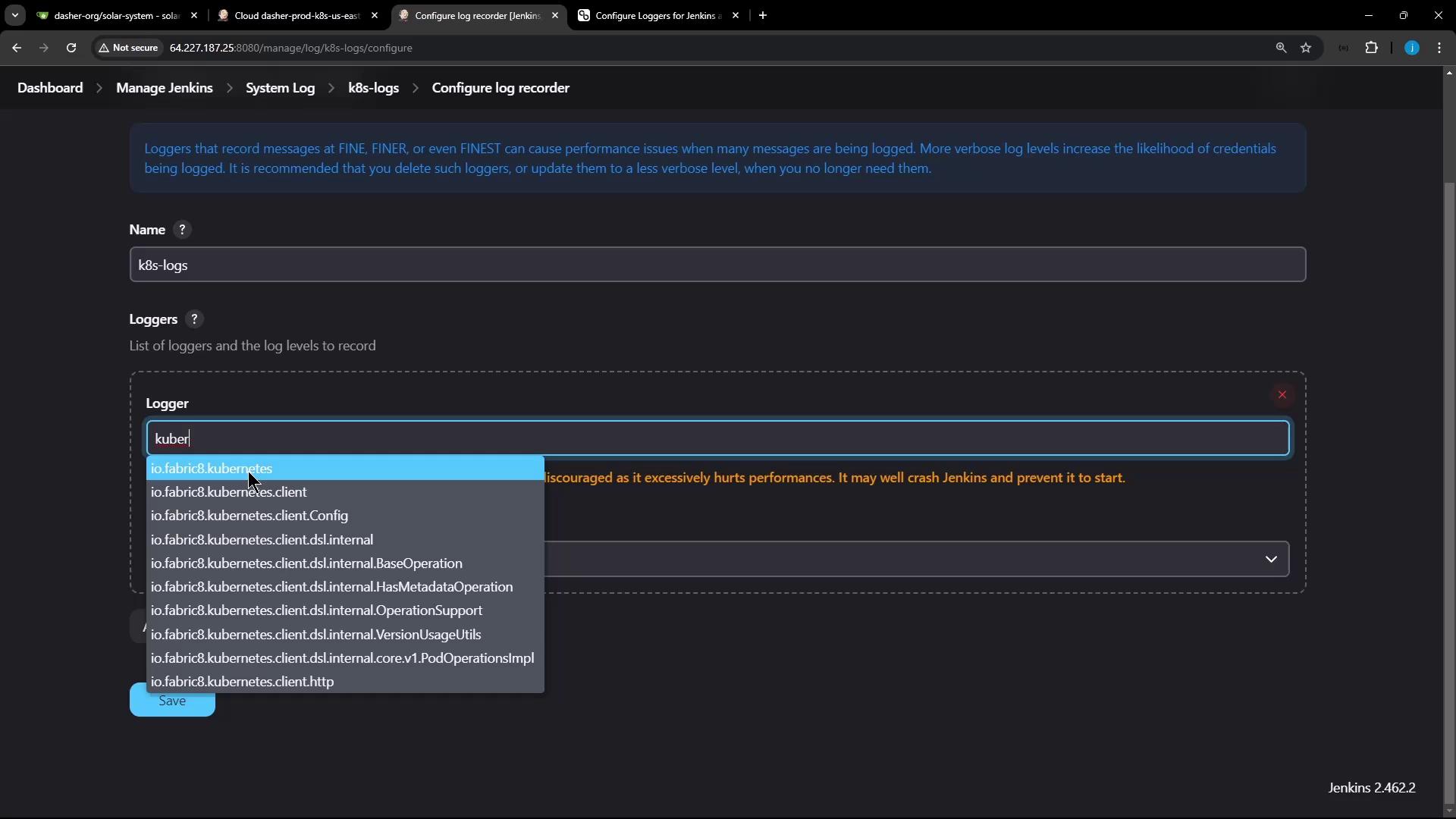Remove logger with the red X icon
This screenshot has height=819, width=1456.
click(1282, 395)
